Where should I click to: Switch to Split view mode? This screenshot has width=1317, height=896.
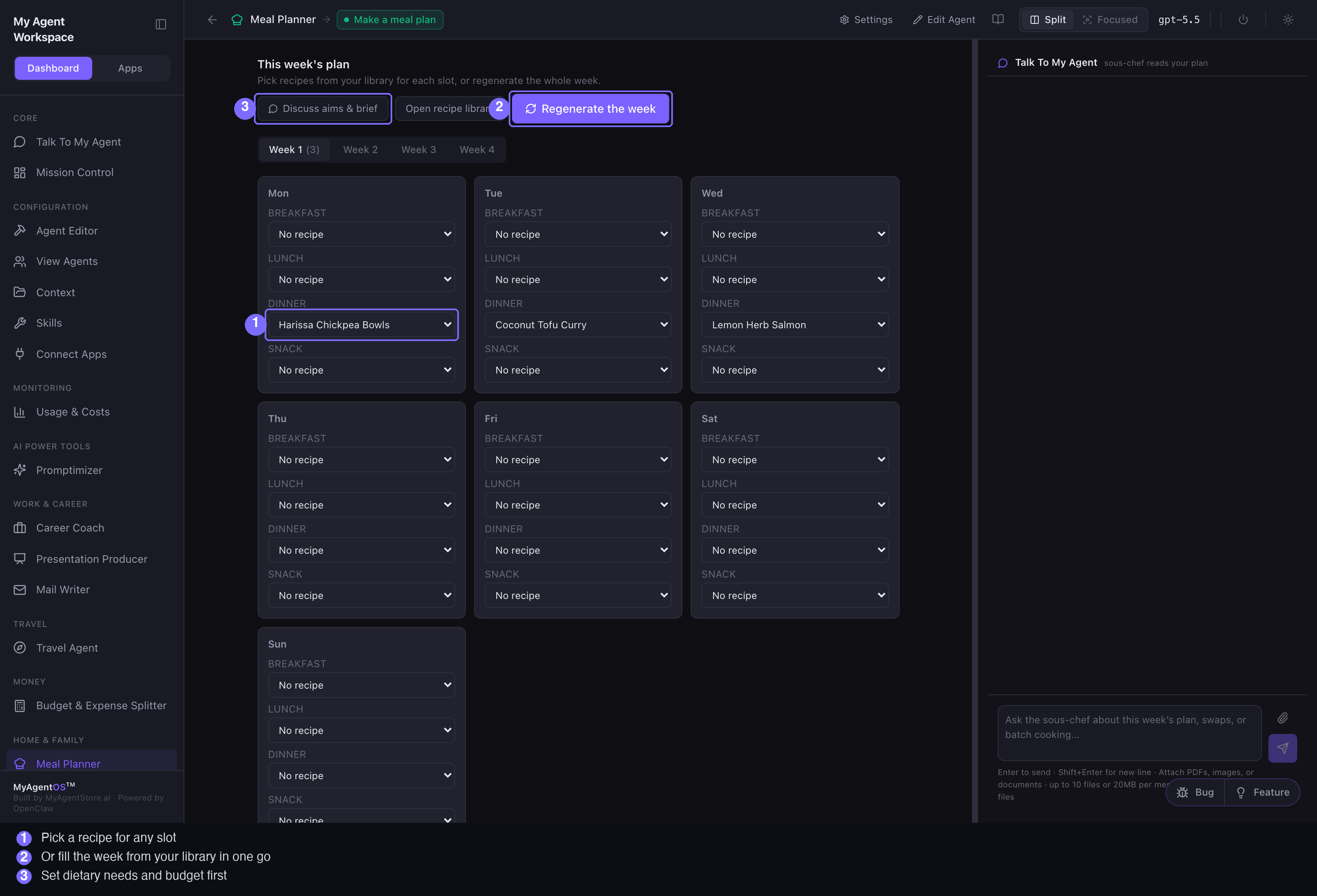1048,20
